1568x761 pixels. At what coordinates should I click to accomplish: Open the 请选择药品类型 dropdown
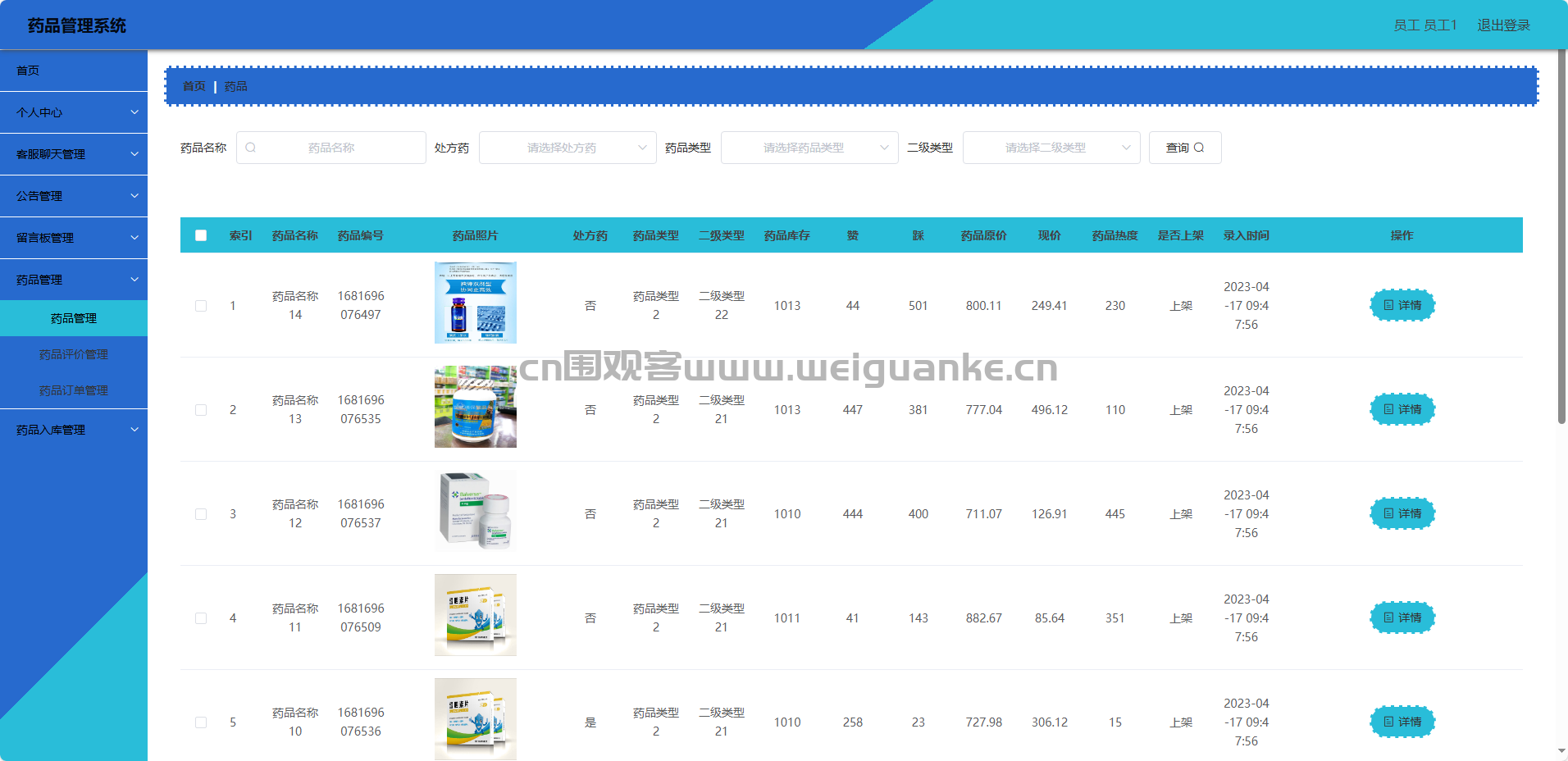click(809, 148)
